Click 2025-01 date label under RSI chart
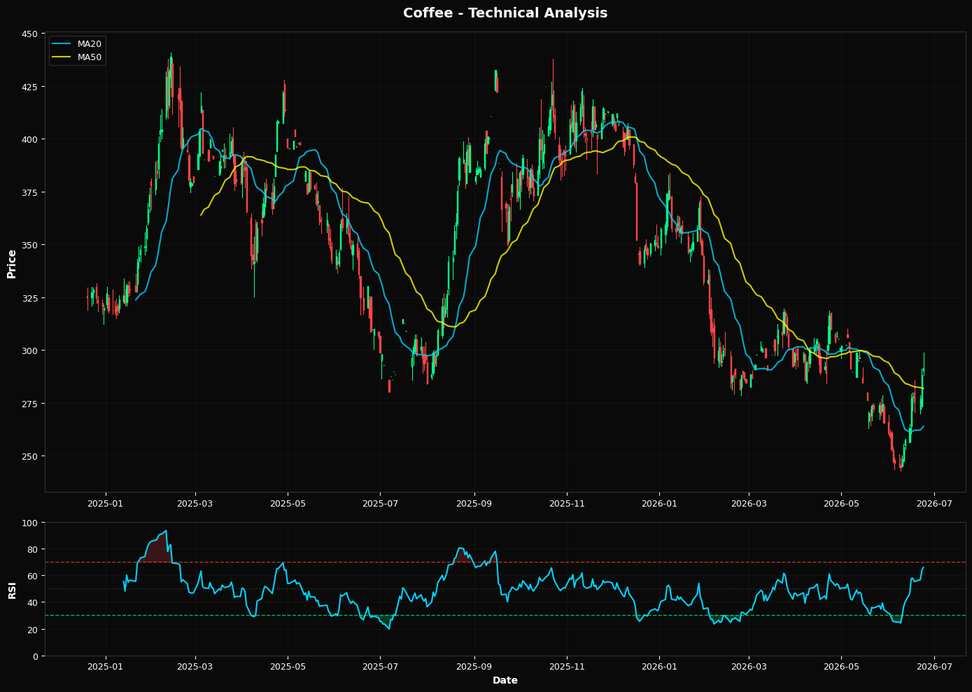This screenshot has width=972, height=692. (105, 667)
